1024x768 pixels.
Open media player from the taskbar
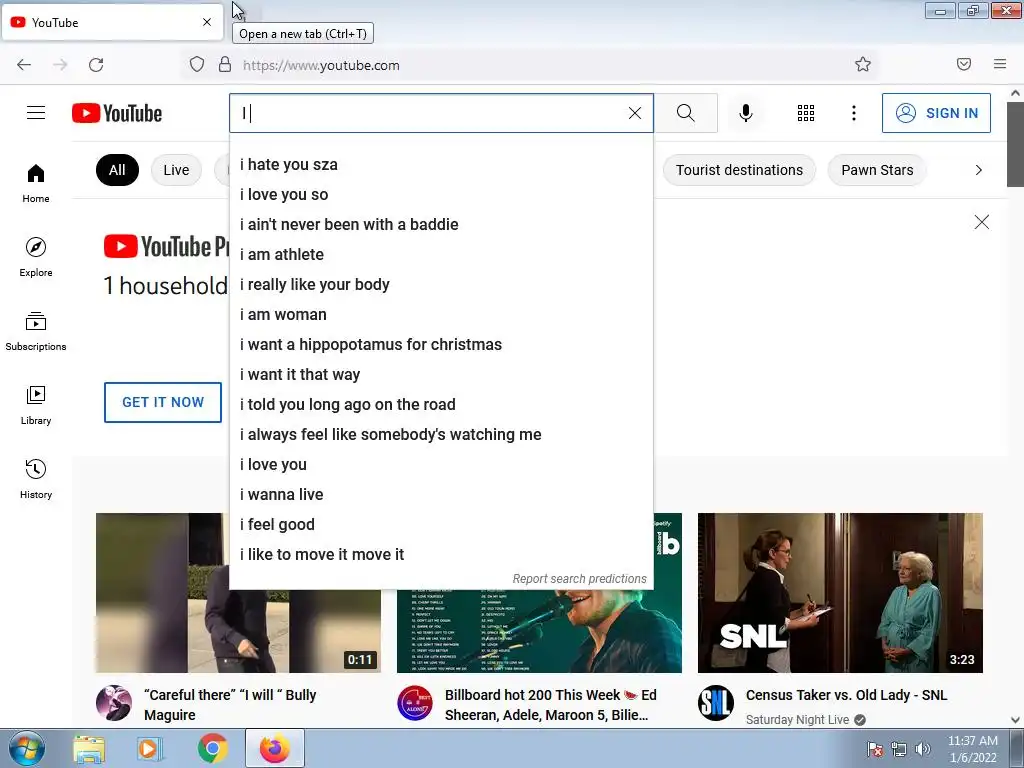coord(150,749)
